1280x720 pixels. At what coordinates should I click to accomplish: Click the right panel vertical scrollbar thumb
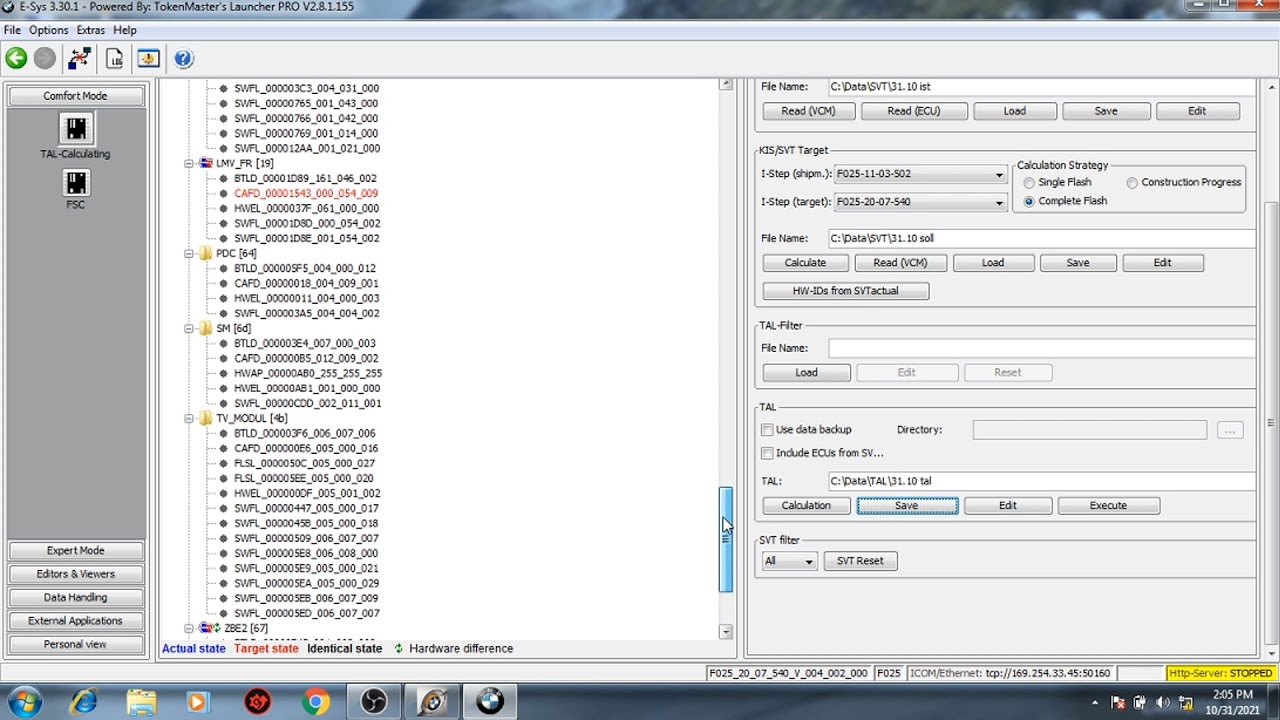[1271, 421]
